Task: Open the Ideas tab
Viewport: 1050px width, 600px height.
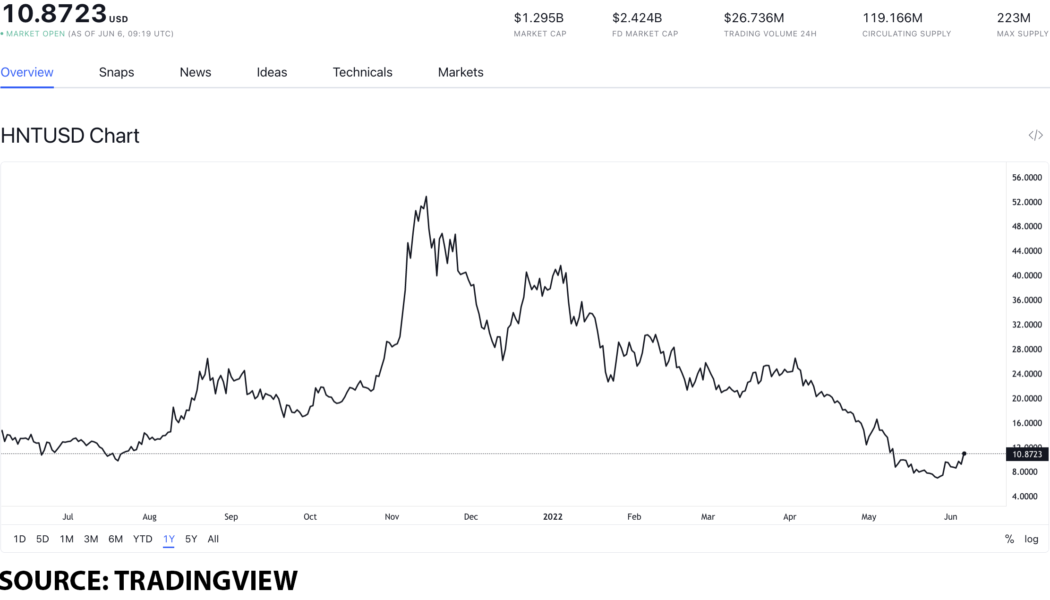Action: (272, 72)
